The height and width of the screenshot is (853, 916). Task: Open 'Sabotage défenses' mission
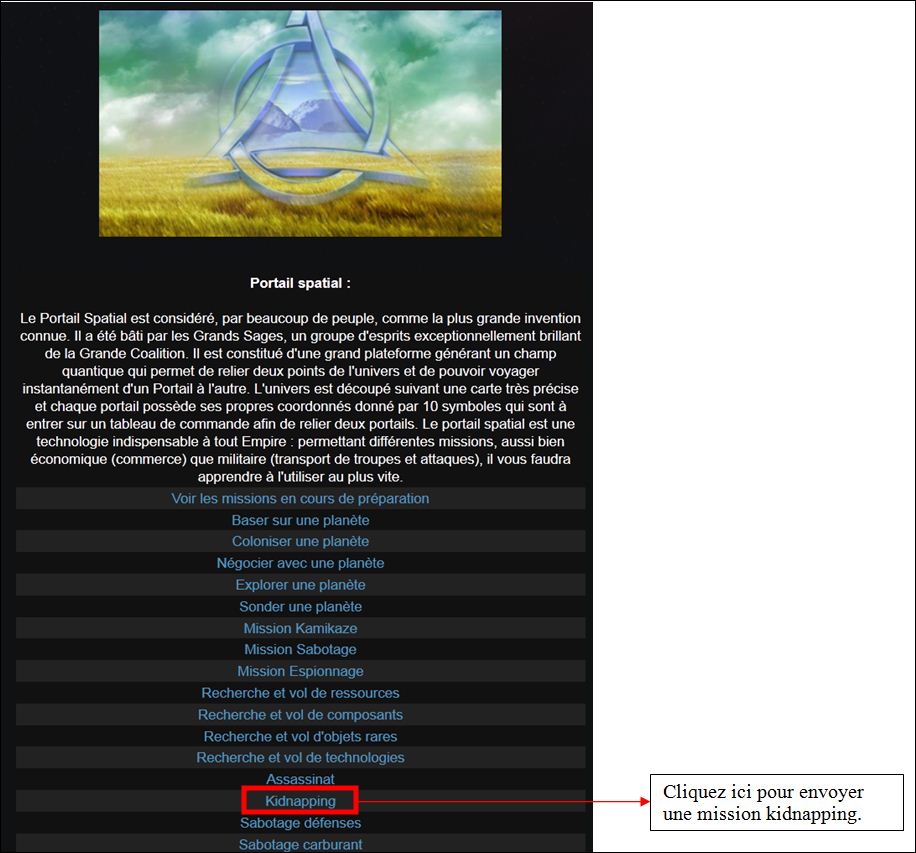pos(300,823)
